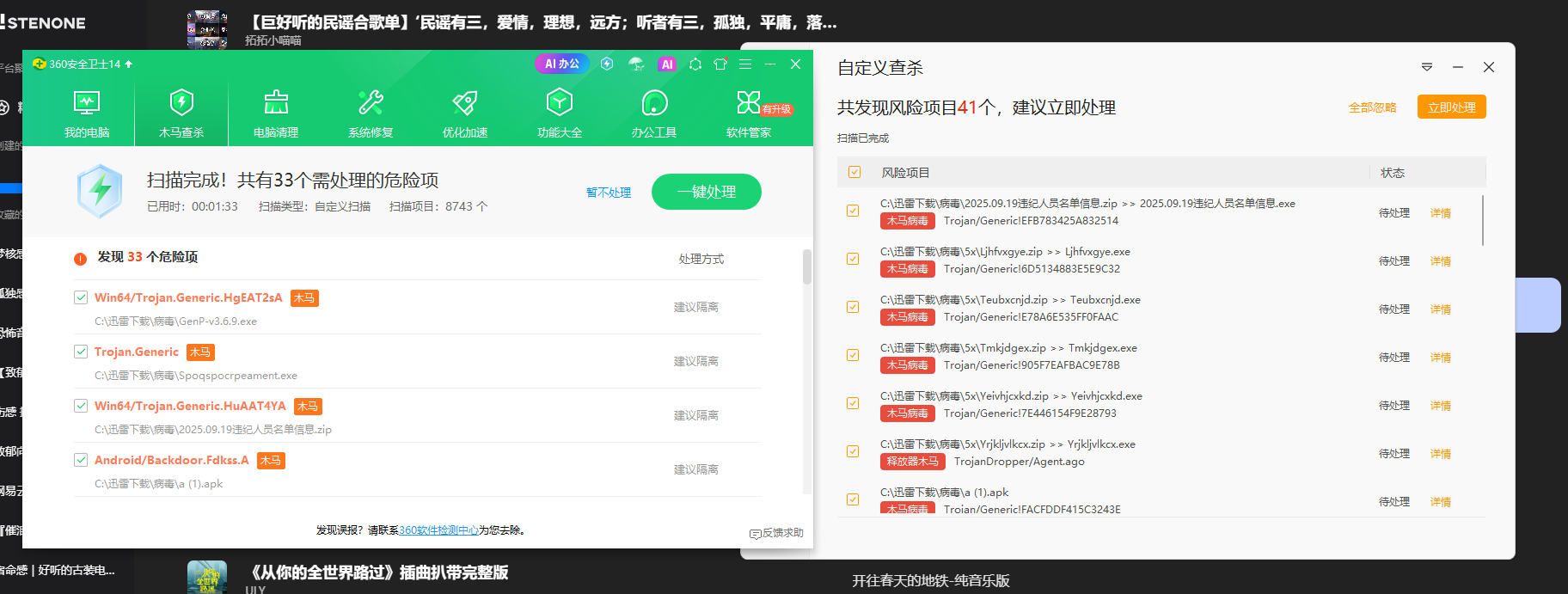Screen dimensions: 1568x594
Task: Open the 360 hamburger main menu
Action: 745,64
